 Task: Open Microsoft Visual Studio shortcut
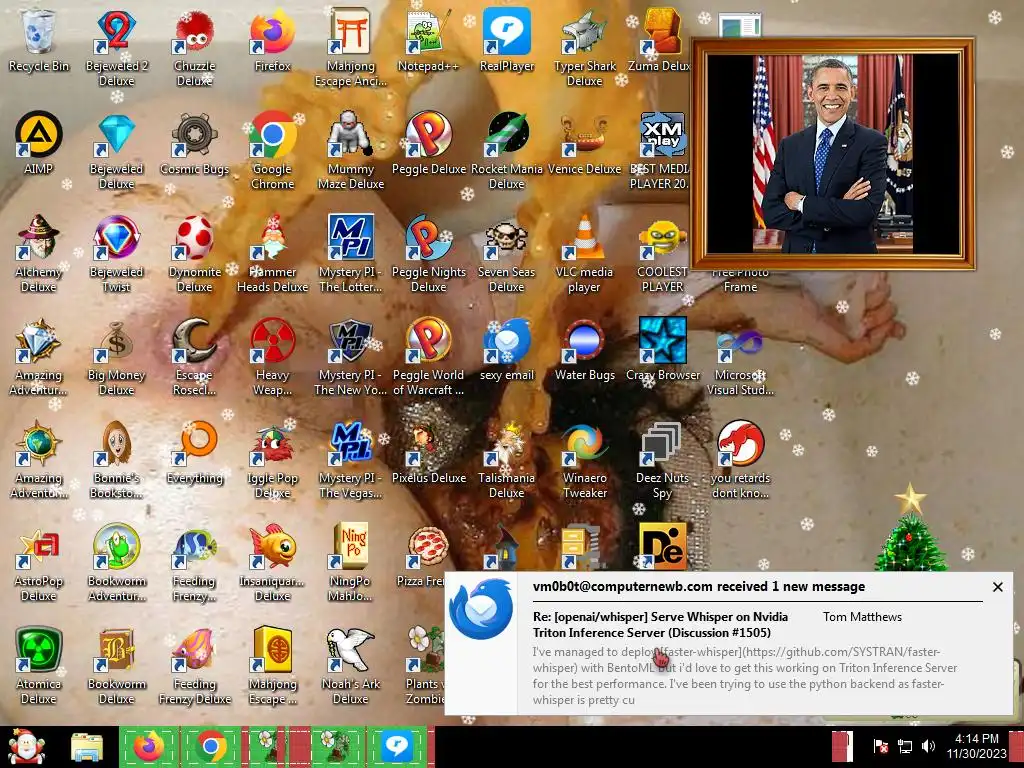740,357
